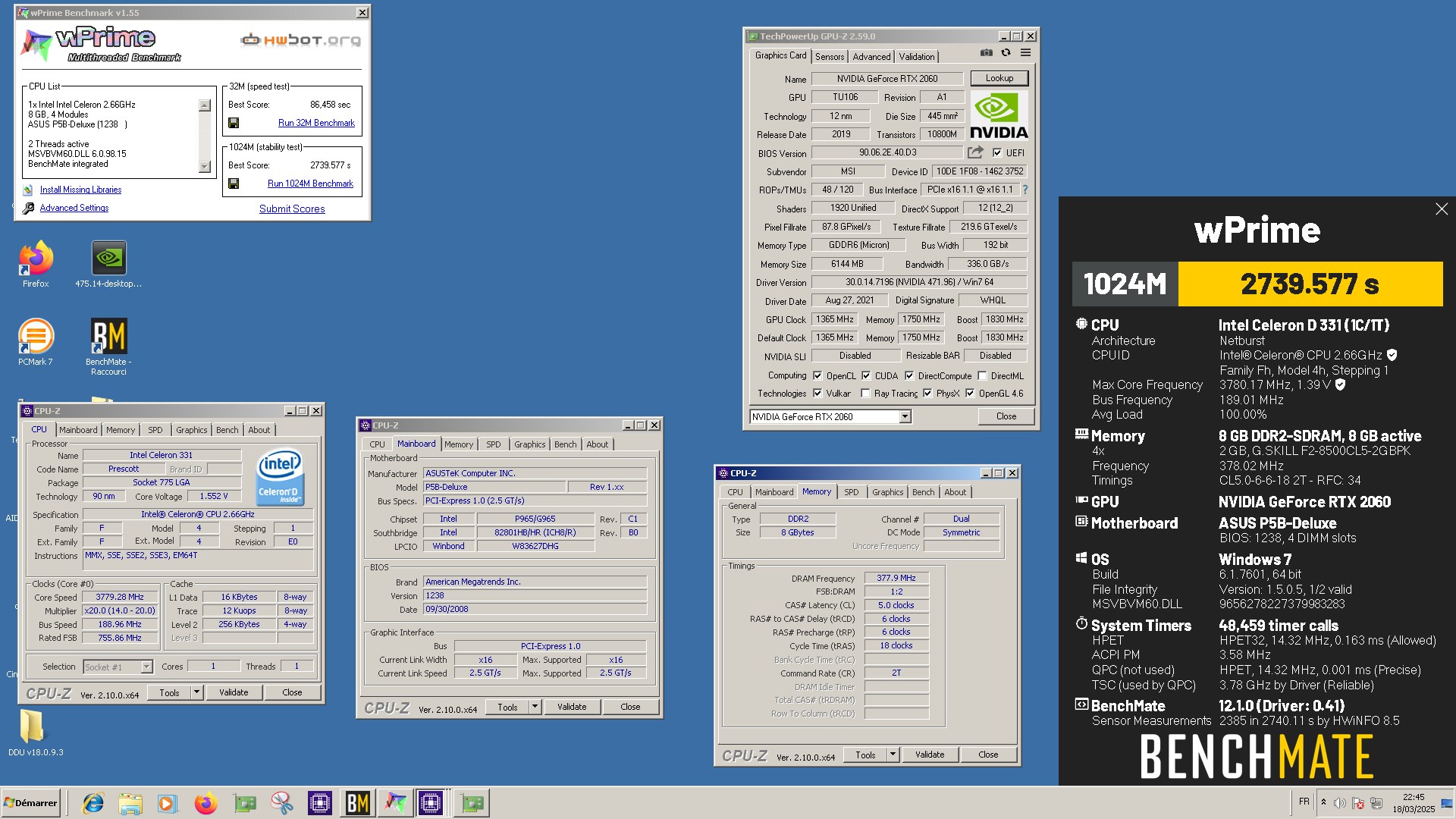Viewport: 1456px width, 819px height.
Task: Toggle the UEFI checkbox in GPU-Z
Action: point(997,152)
